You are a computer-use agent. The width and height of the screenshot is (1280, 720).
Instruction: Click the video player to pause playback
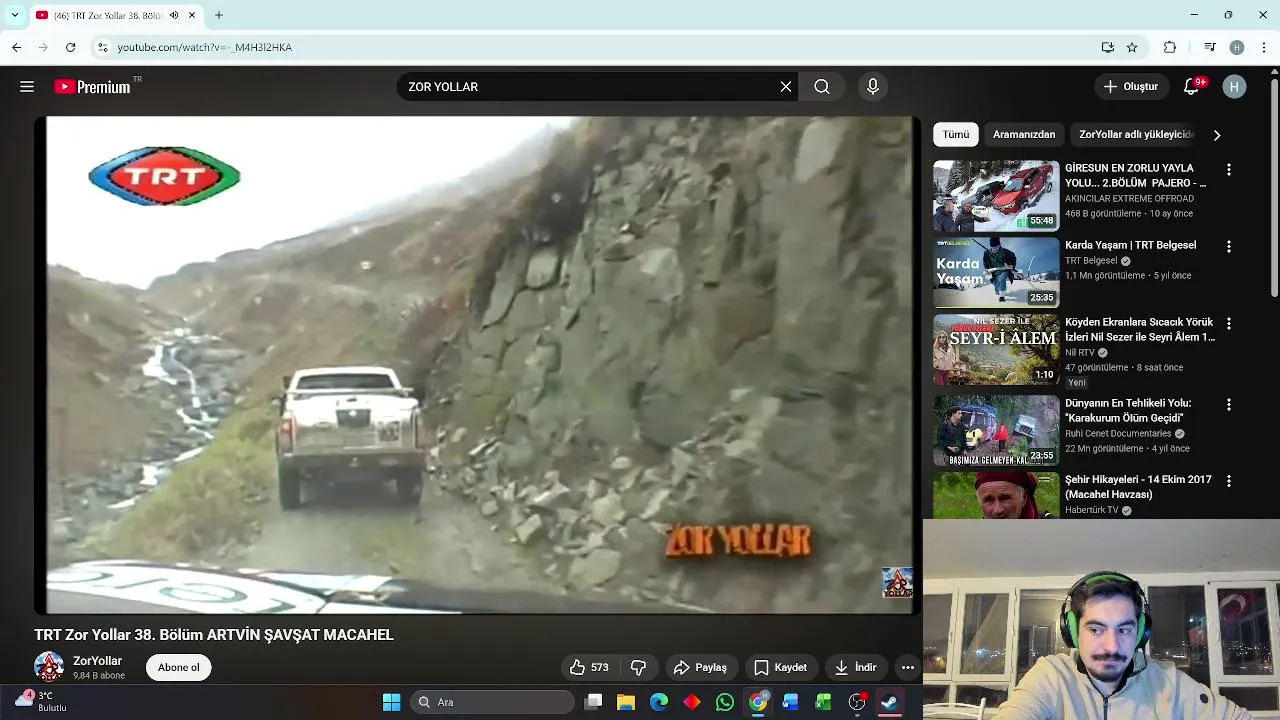[479, 365]
